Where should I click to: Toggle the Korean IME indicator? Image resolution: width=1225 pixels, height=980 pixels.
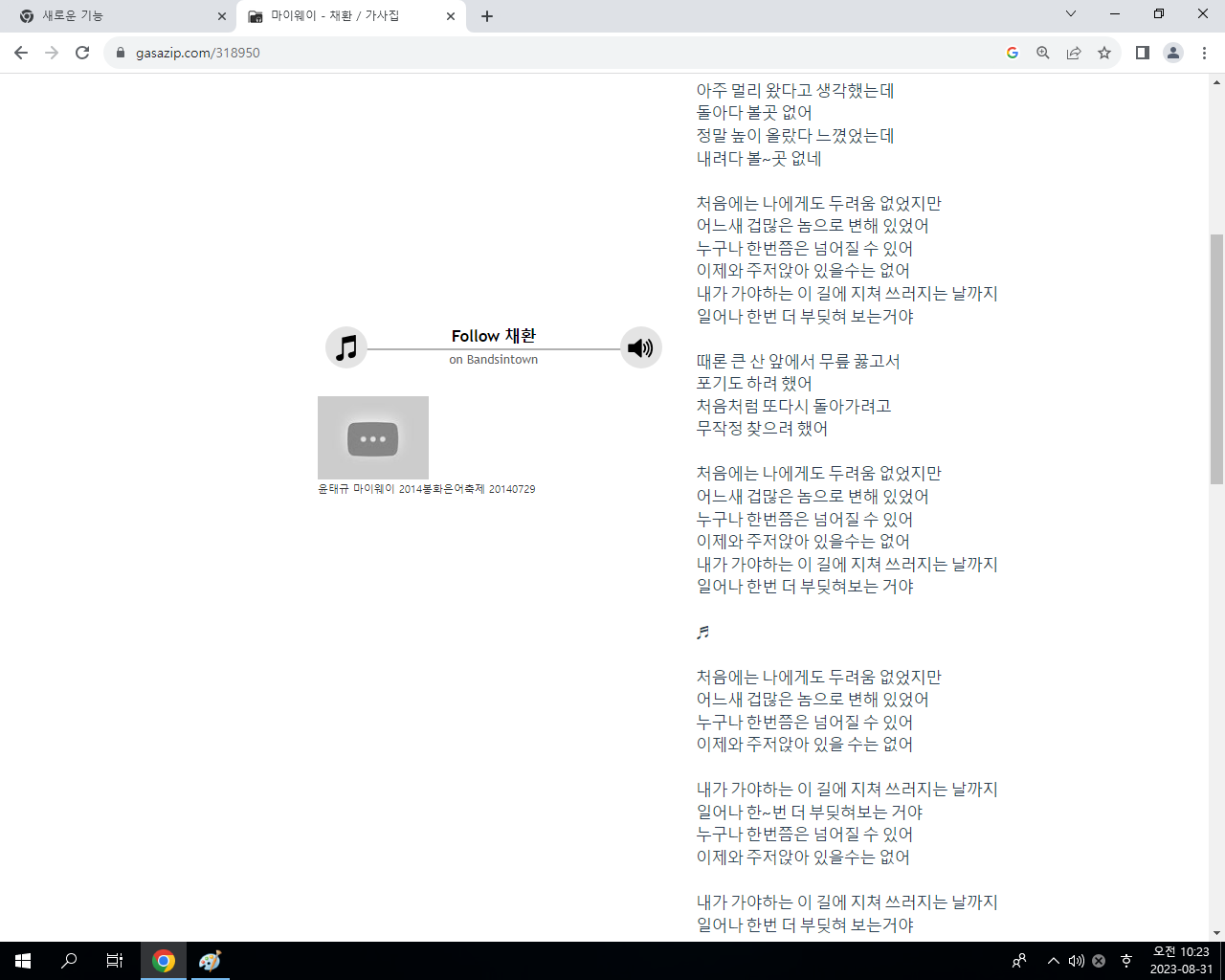click(1126, 961)
